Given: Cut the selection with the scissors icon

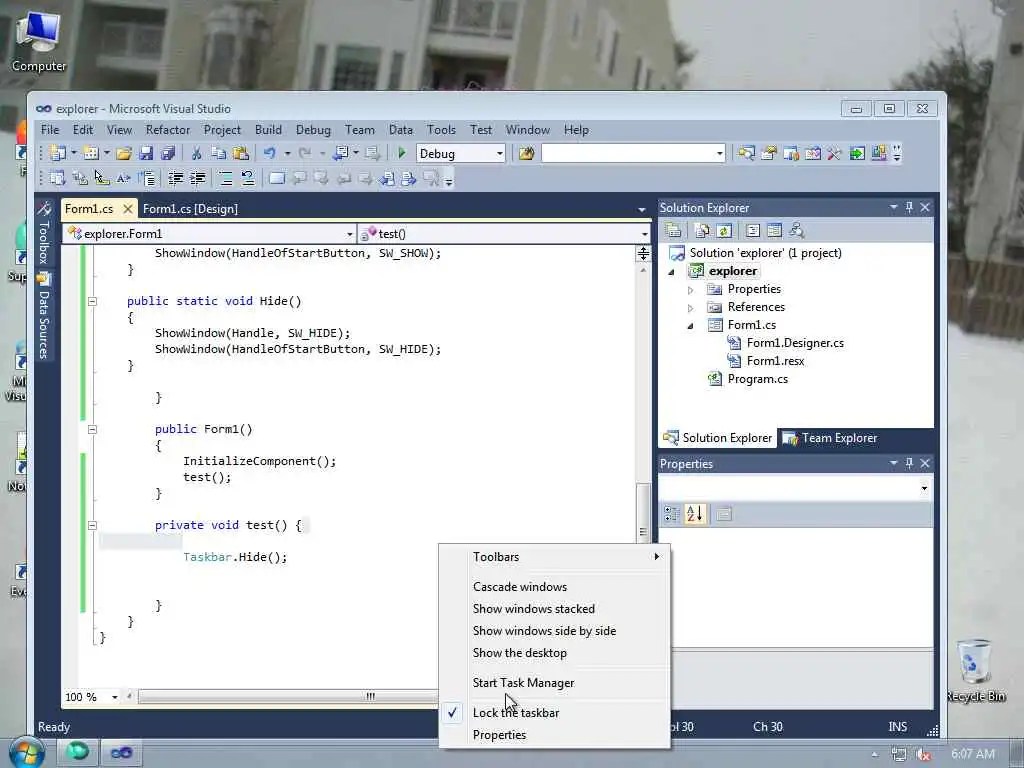Looking at the screenshot, I should (196, 153).
